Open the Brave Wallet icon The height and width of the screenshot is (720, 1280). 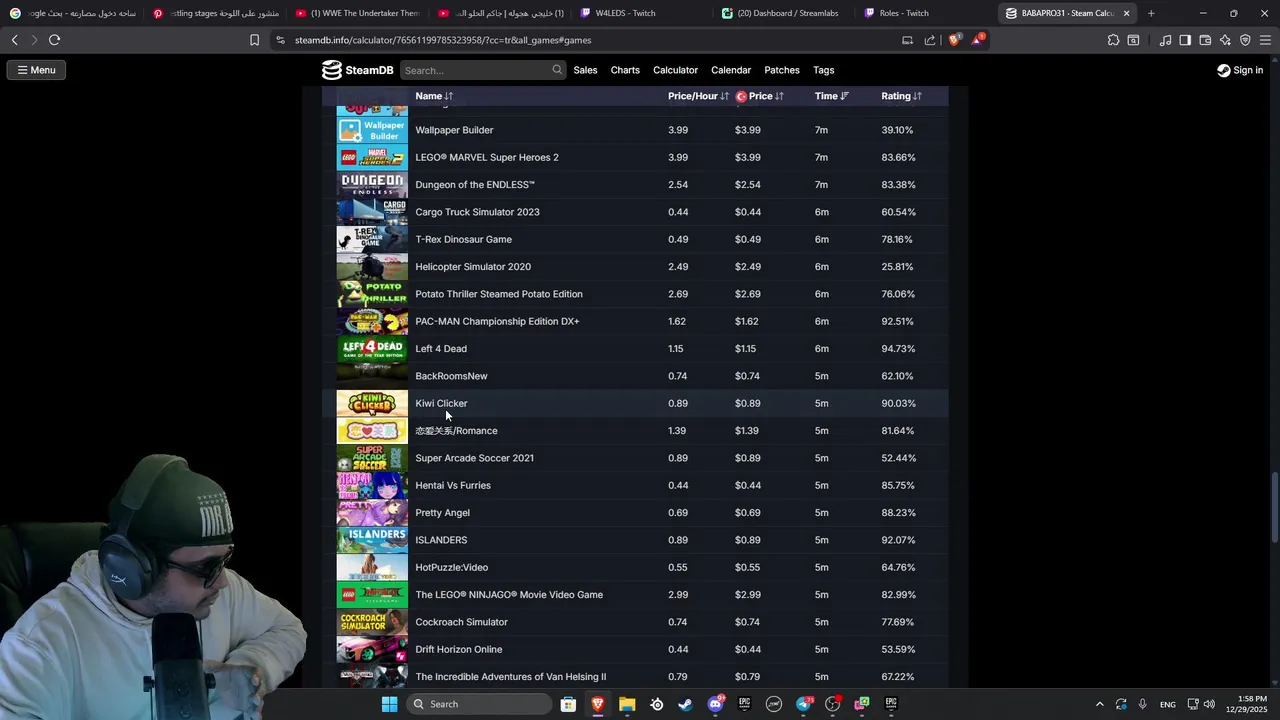(1205, 40)
